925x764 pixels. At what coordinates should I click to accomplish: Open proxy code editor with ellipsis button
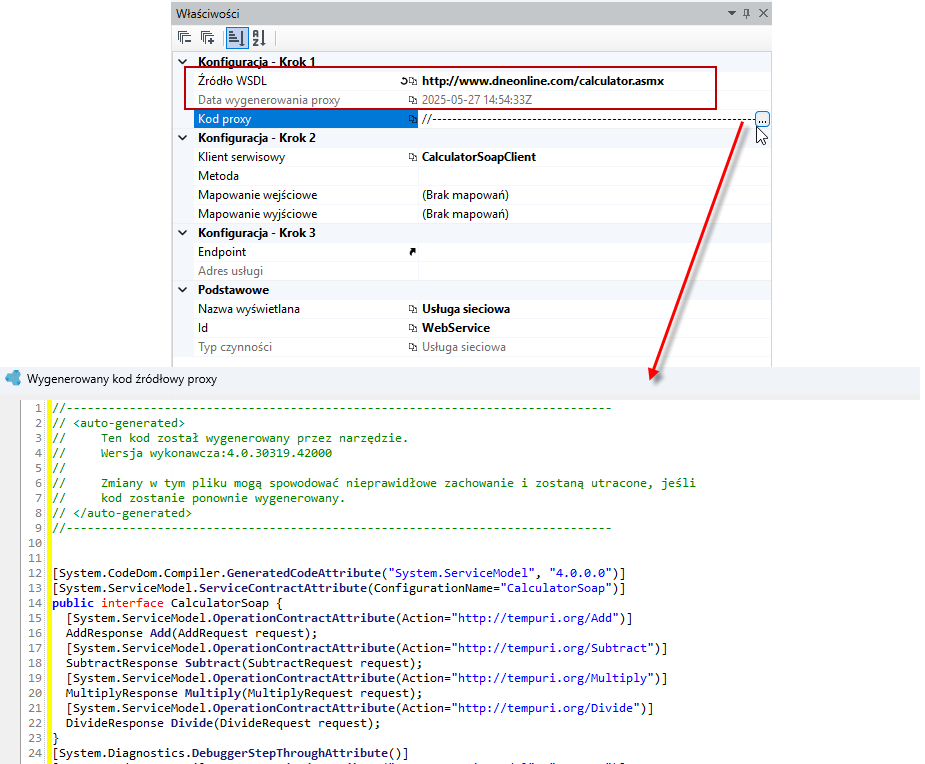(762, 119)
